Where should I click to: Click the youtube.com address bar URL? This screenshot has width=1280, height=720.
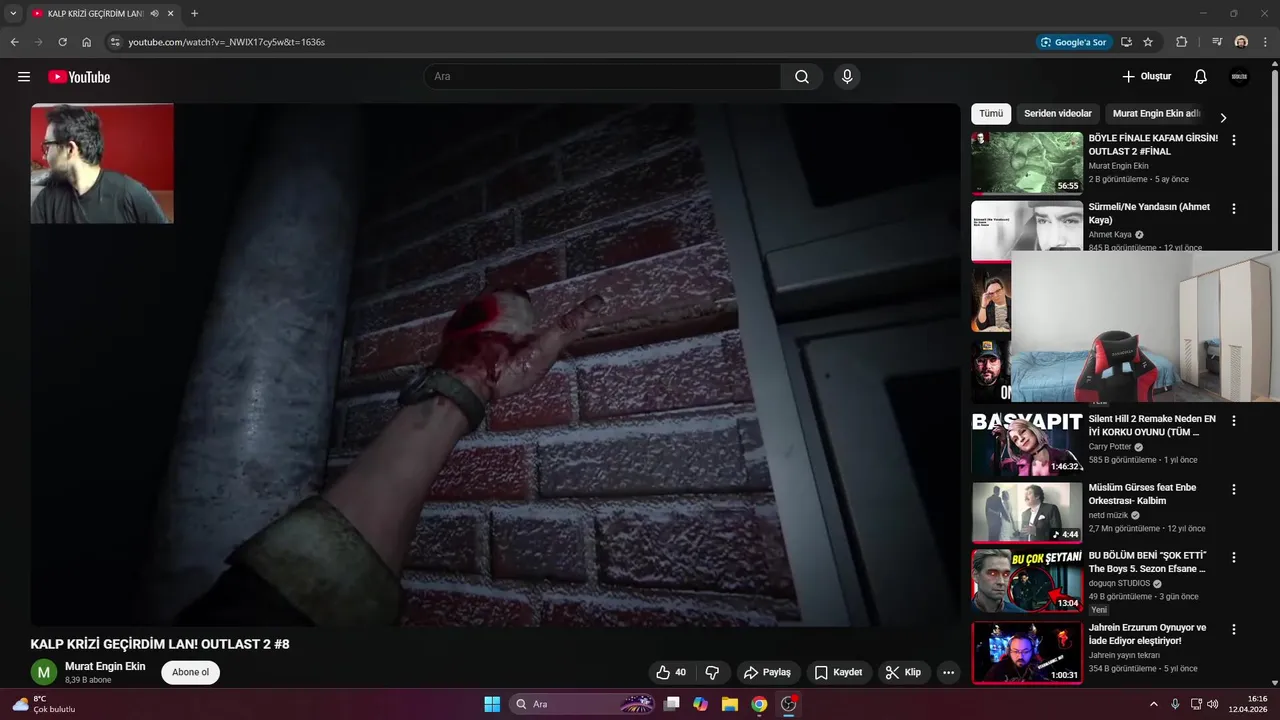[226, 42]
